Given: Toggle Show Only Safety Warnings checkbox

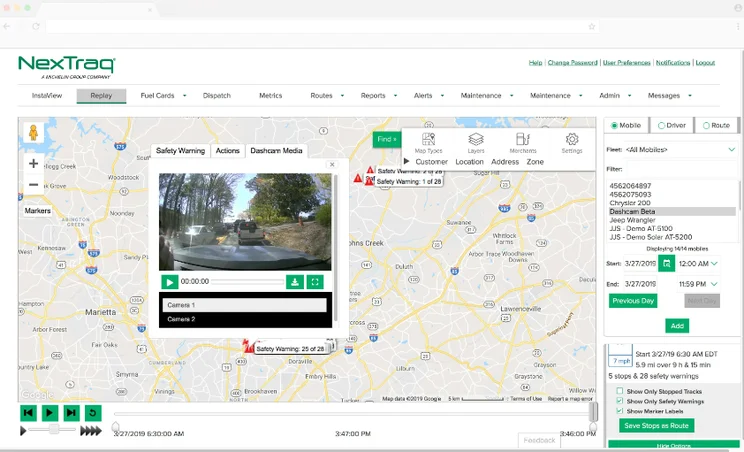Looking at the screenshot, I should pyautogui.click(x=620, y=401).
